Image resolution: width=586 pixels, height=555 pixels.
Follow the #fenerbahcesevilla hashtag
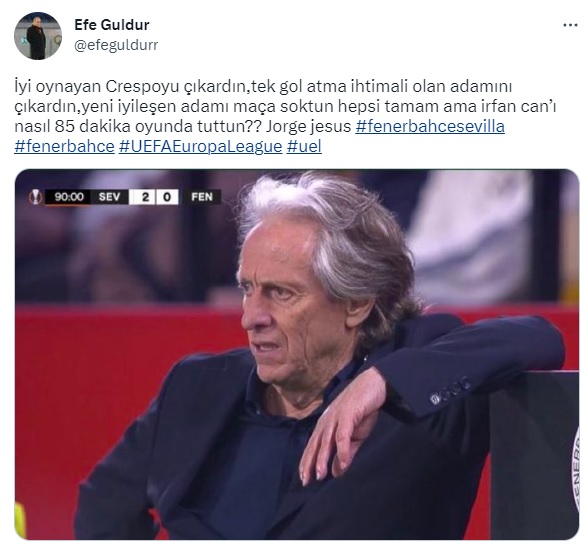(430, 126)
